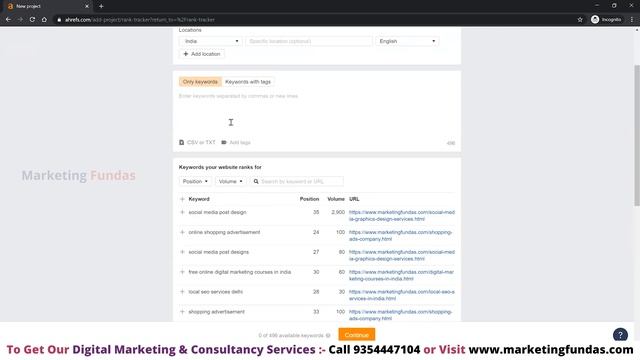This screenshot has width=640, height=360.
Task: Click the browser forward arrow
Action: [20, 20]
